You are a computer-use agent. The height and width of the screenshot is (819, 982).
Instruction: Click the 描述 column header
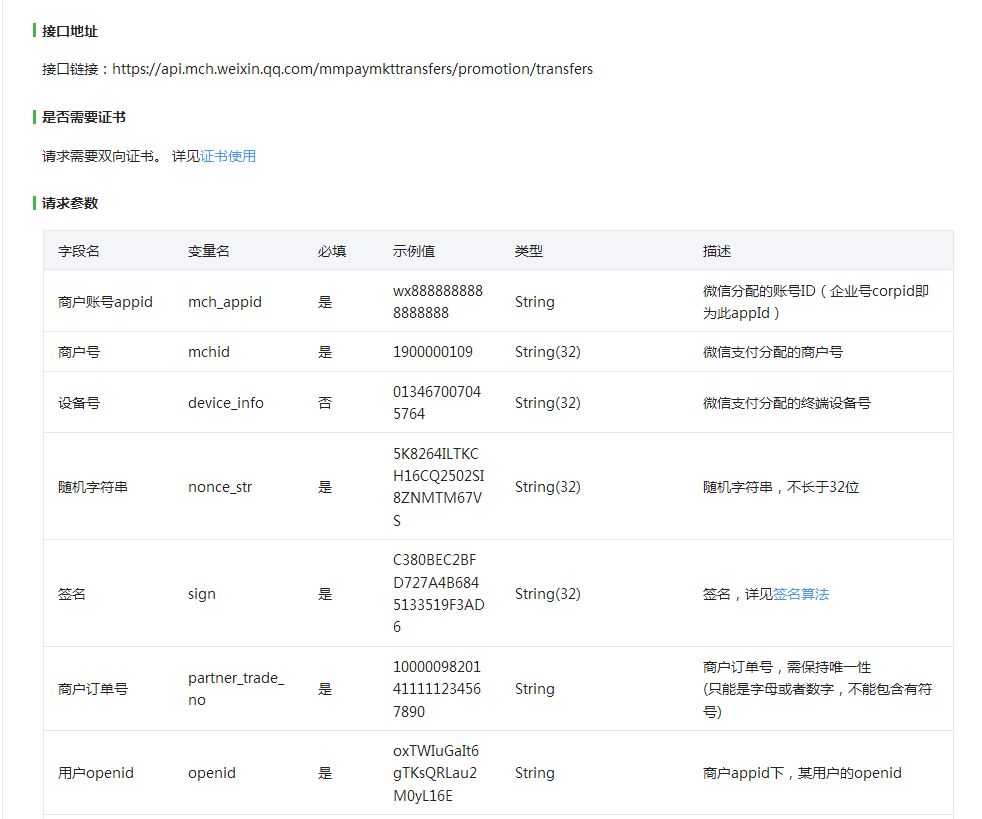click(717, 251)
